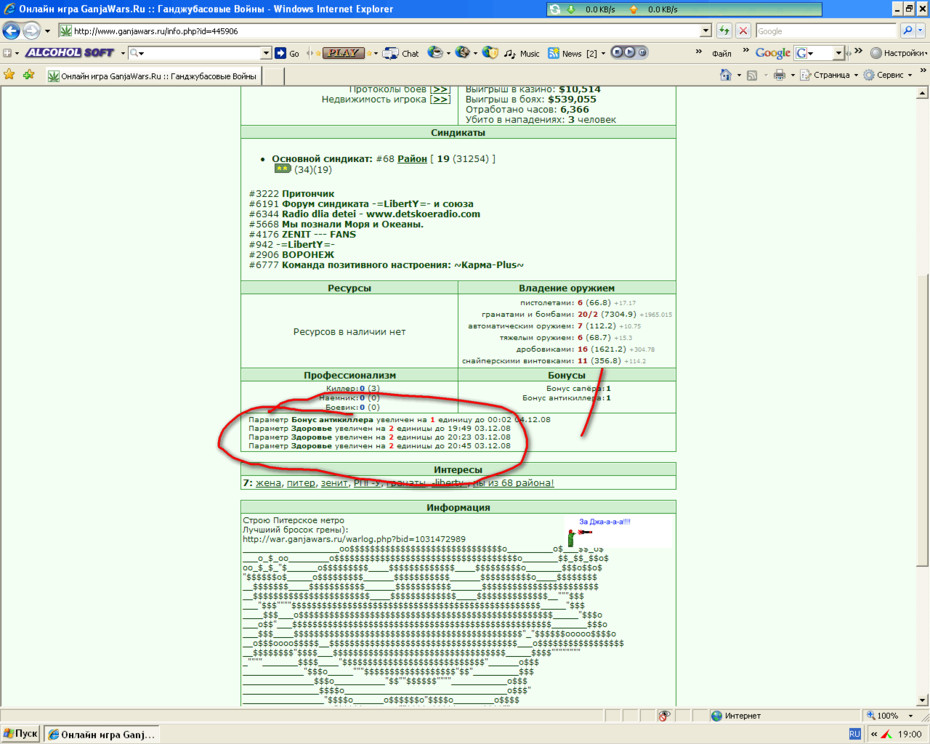The height and width of the screenshot is (744, 930).
Task: Open the zoom level 100% dropdown
Action: [911, 716]
